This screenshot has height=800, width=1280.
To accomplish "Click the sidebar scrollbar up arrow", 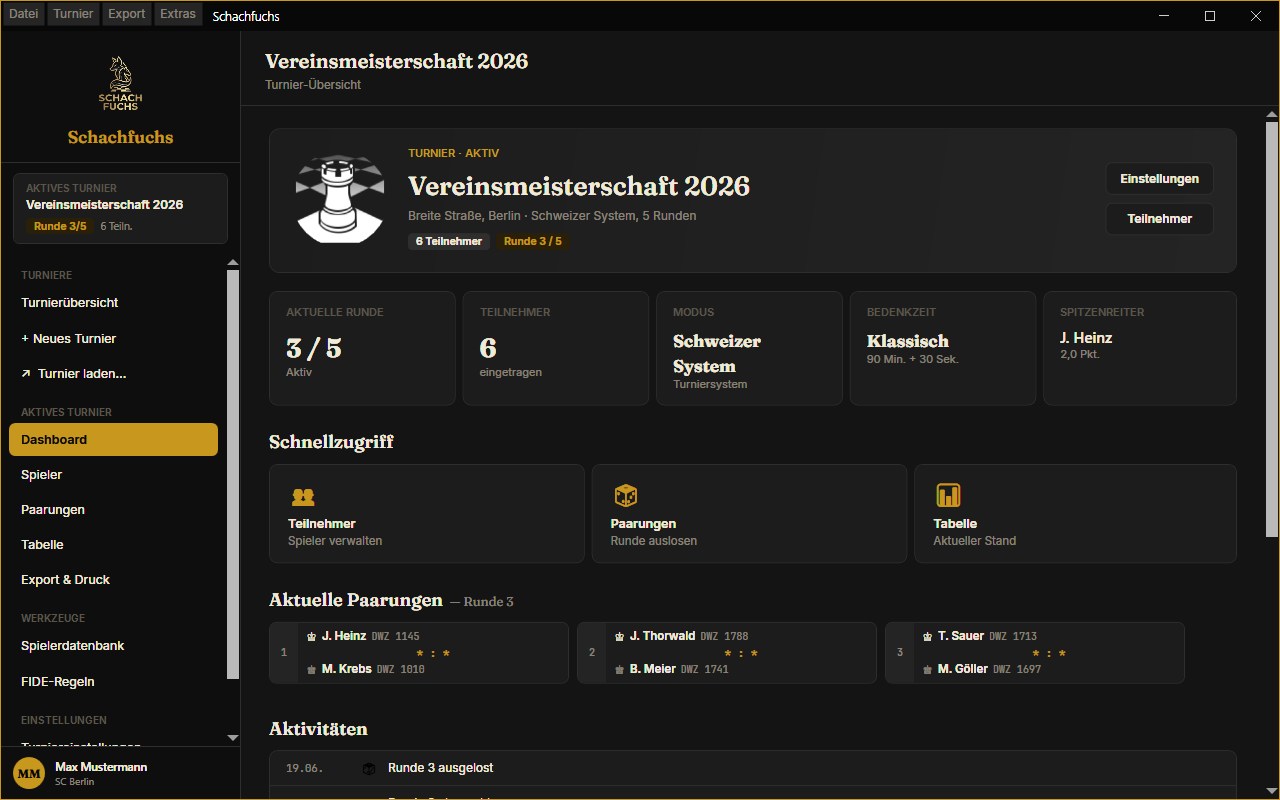I will click(x=233, y=263).
